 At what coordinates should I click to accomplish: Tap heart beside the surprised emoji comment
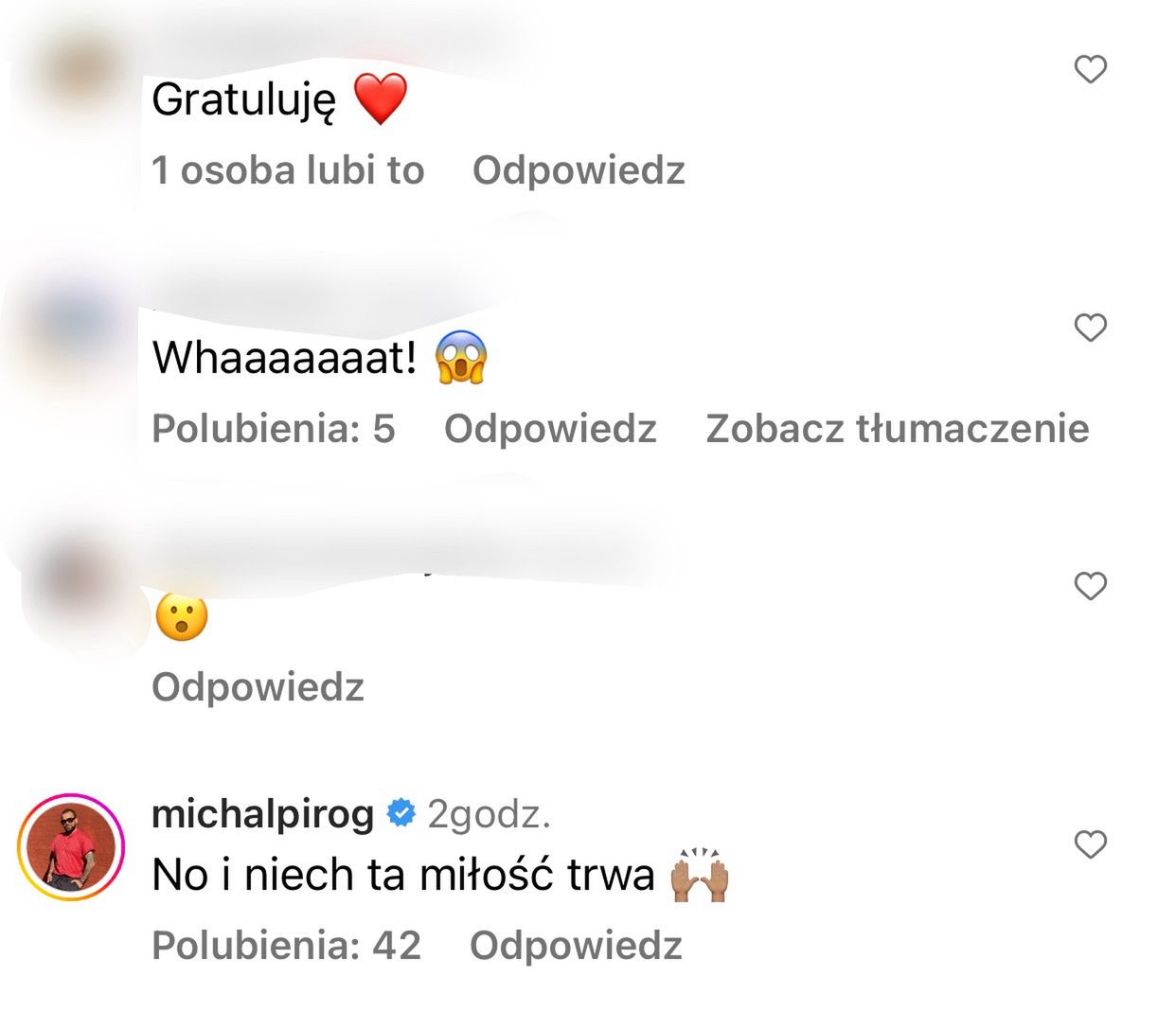tap(1091, 586)
